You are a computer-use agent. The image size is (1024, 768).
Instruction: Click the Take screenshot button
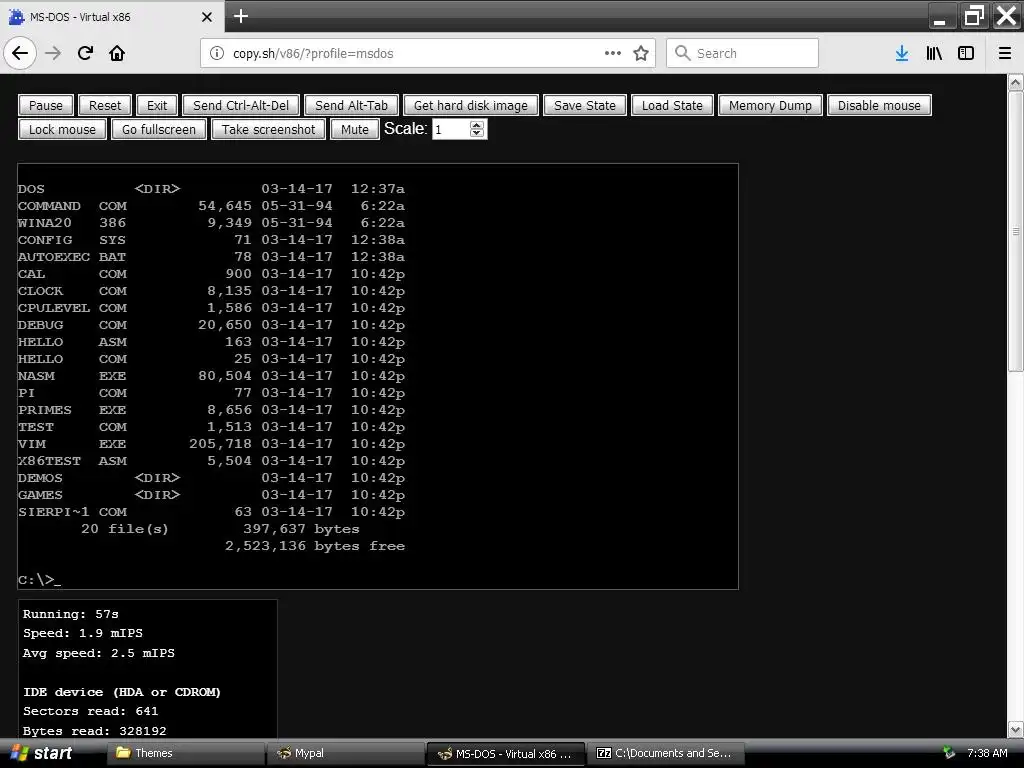point(268,129)
